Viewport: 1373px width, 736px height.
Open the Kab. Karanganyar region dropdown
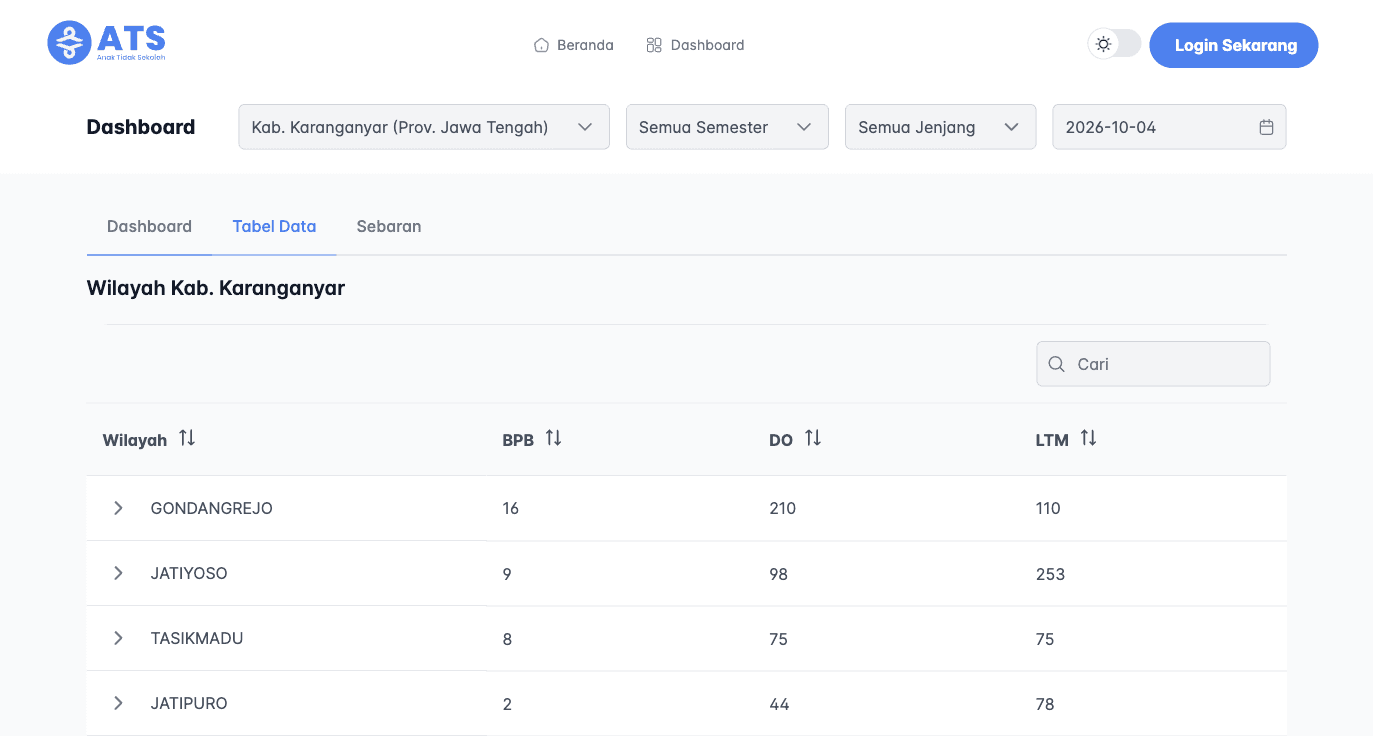coord(424,127)
